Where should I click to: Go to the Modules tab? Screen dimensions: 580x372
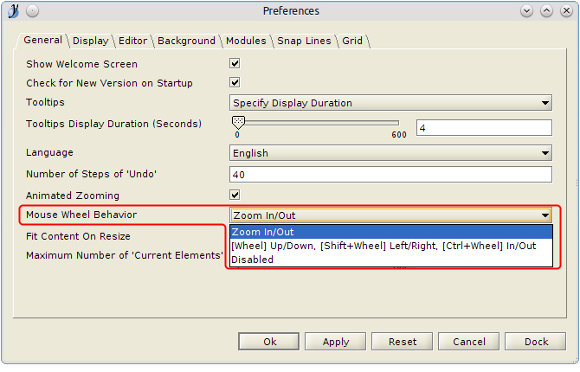tap(246, 41)
